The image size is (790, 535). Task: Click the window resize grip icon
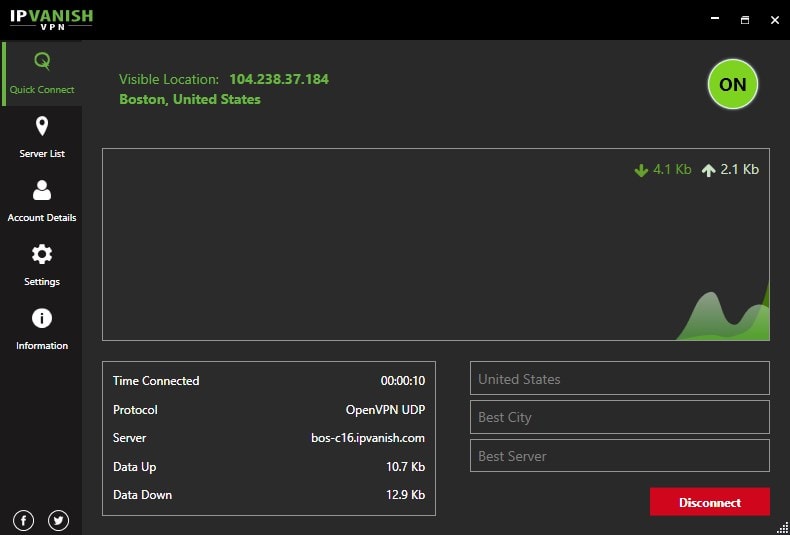coord(783,527)
